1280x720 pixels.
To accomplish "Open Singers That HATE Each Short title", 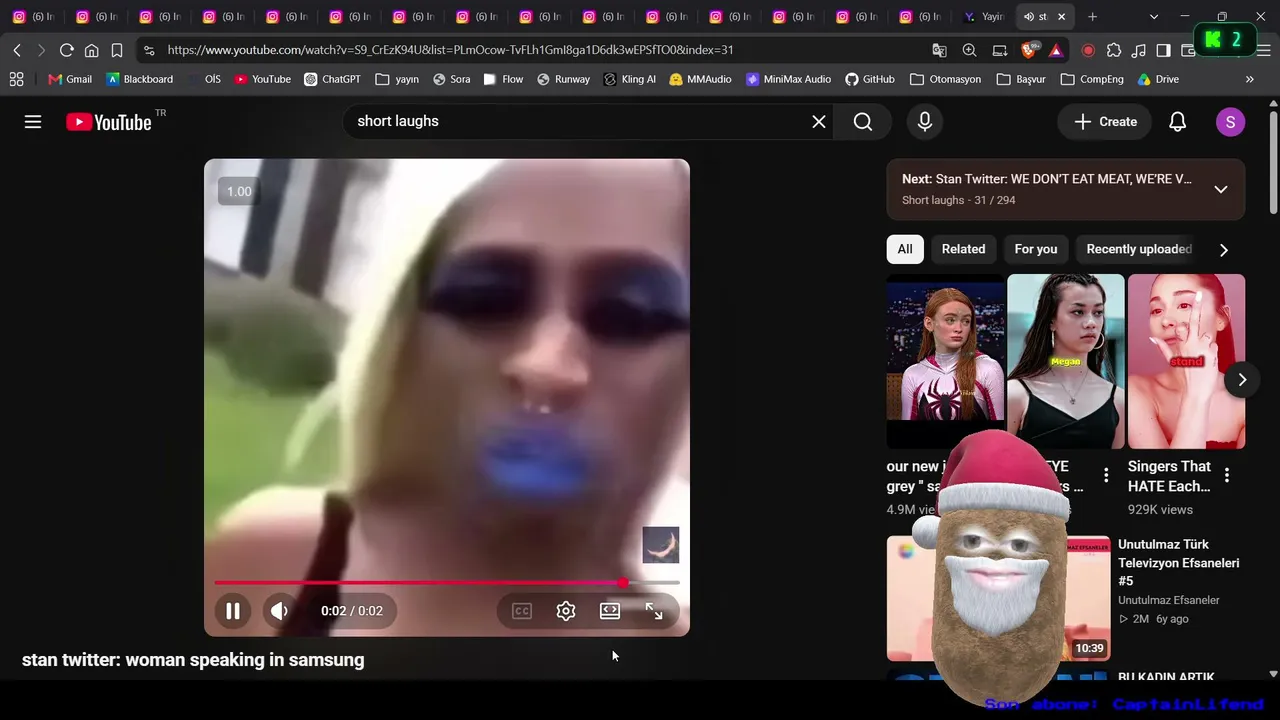I will click(x=1169, y=476).
